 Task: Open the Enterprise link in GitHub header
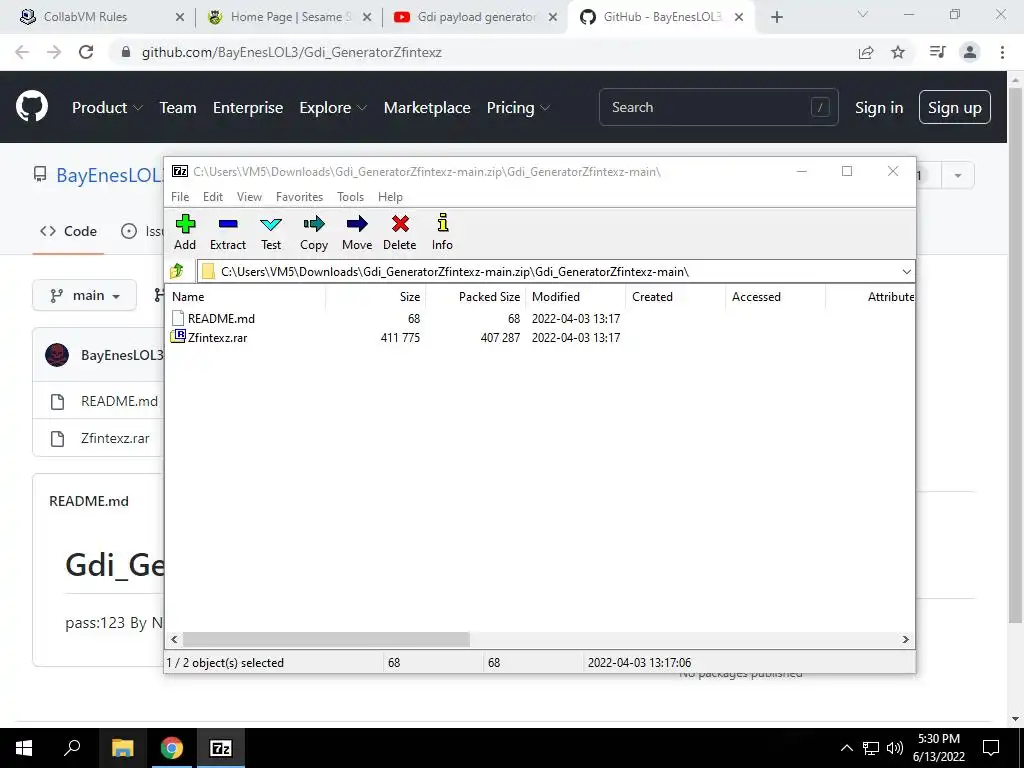(248, 108)
